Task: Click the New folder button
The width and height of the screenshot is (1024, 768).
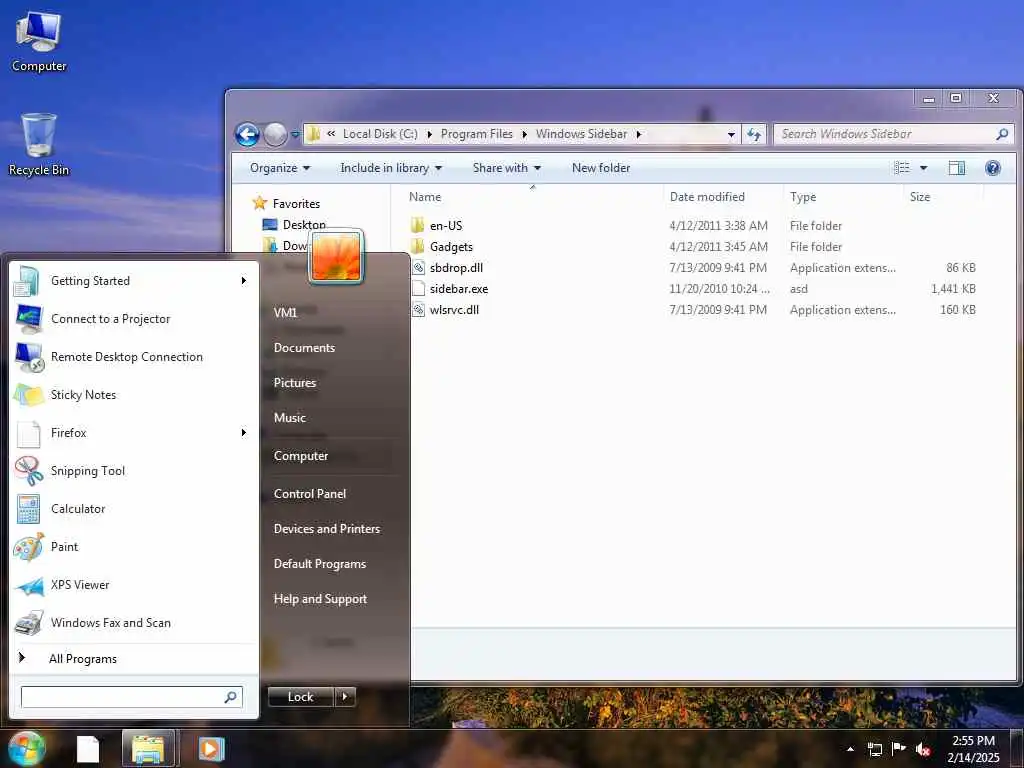Action: 601,168
